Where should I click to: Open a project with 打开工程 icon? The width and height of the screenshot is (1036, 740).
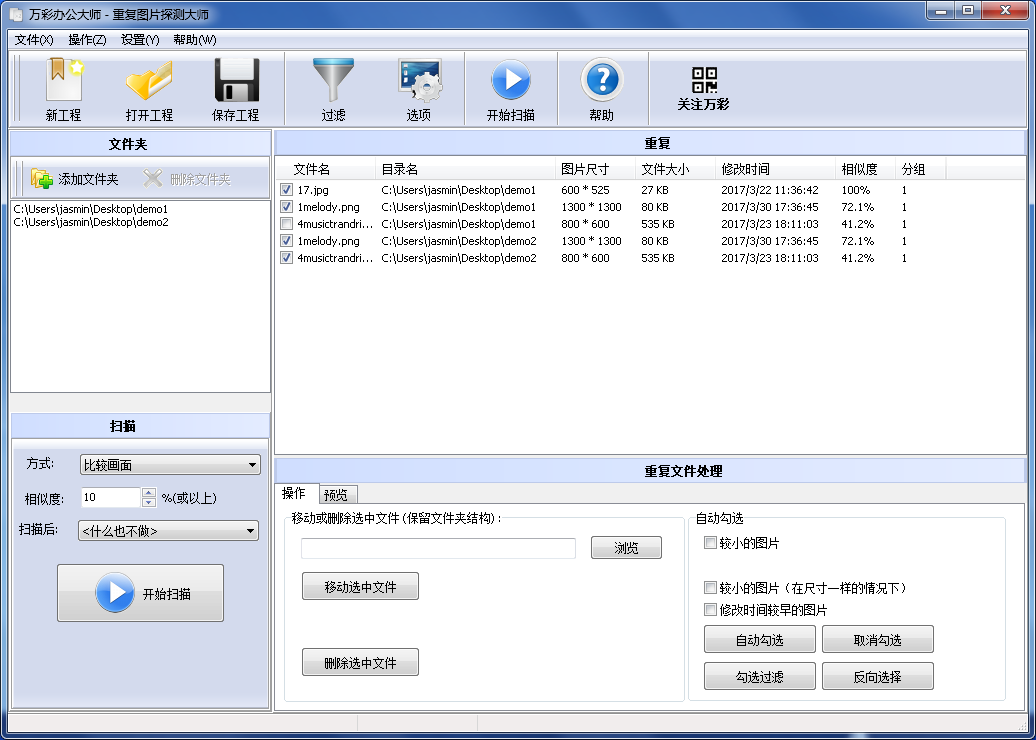pos(149,82)
